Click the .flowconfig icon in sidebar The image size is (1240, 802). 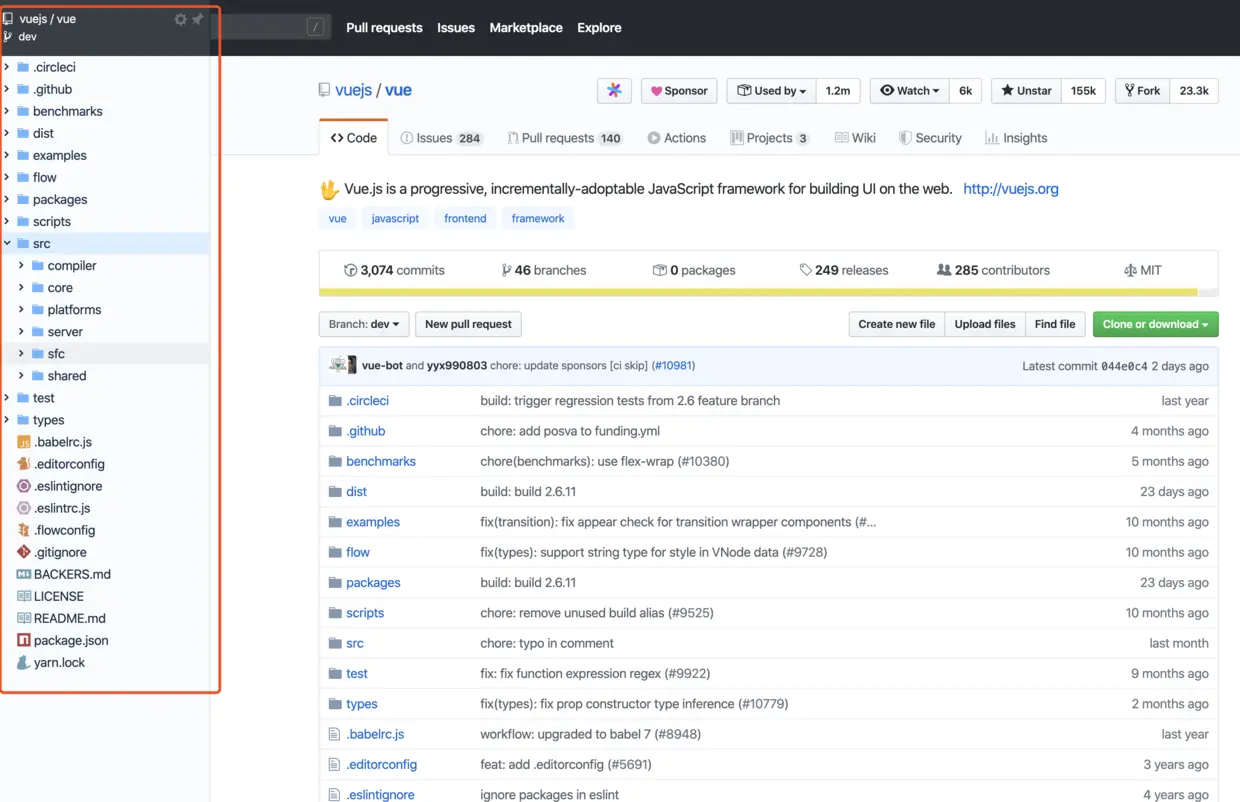click(x=24, y=530)
